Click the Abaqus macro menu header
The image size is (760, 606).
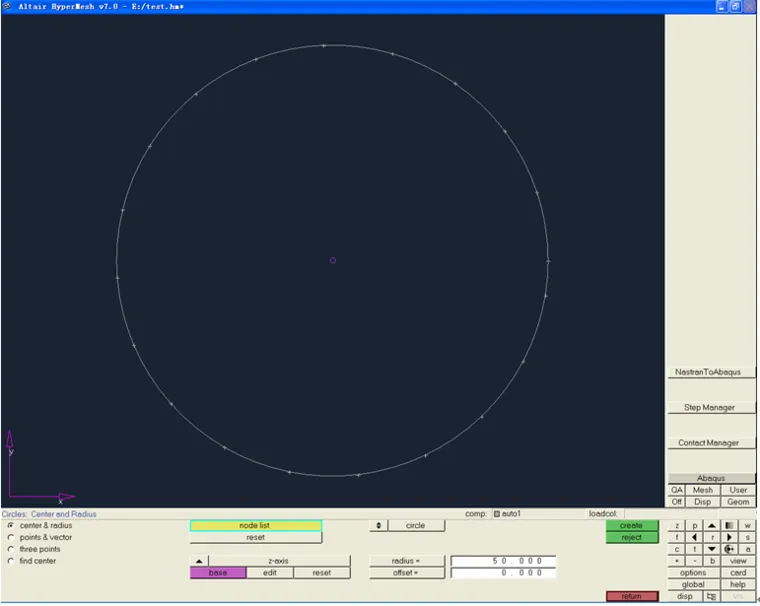(x=711, y=478)
